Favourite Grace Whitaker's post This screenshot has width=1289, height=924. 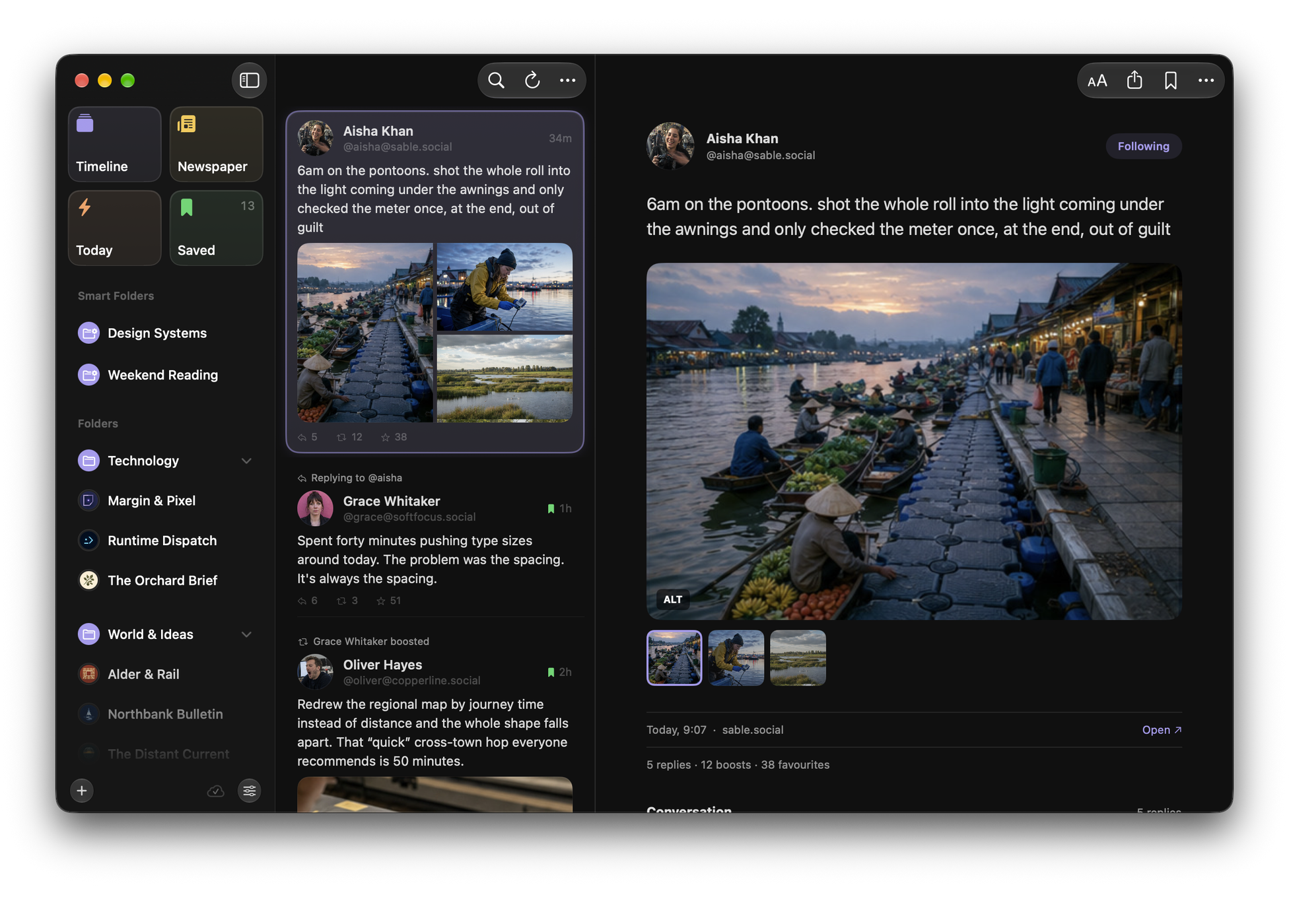(388, 601)
